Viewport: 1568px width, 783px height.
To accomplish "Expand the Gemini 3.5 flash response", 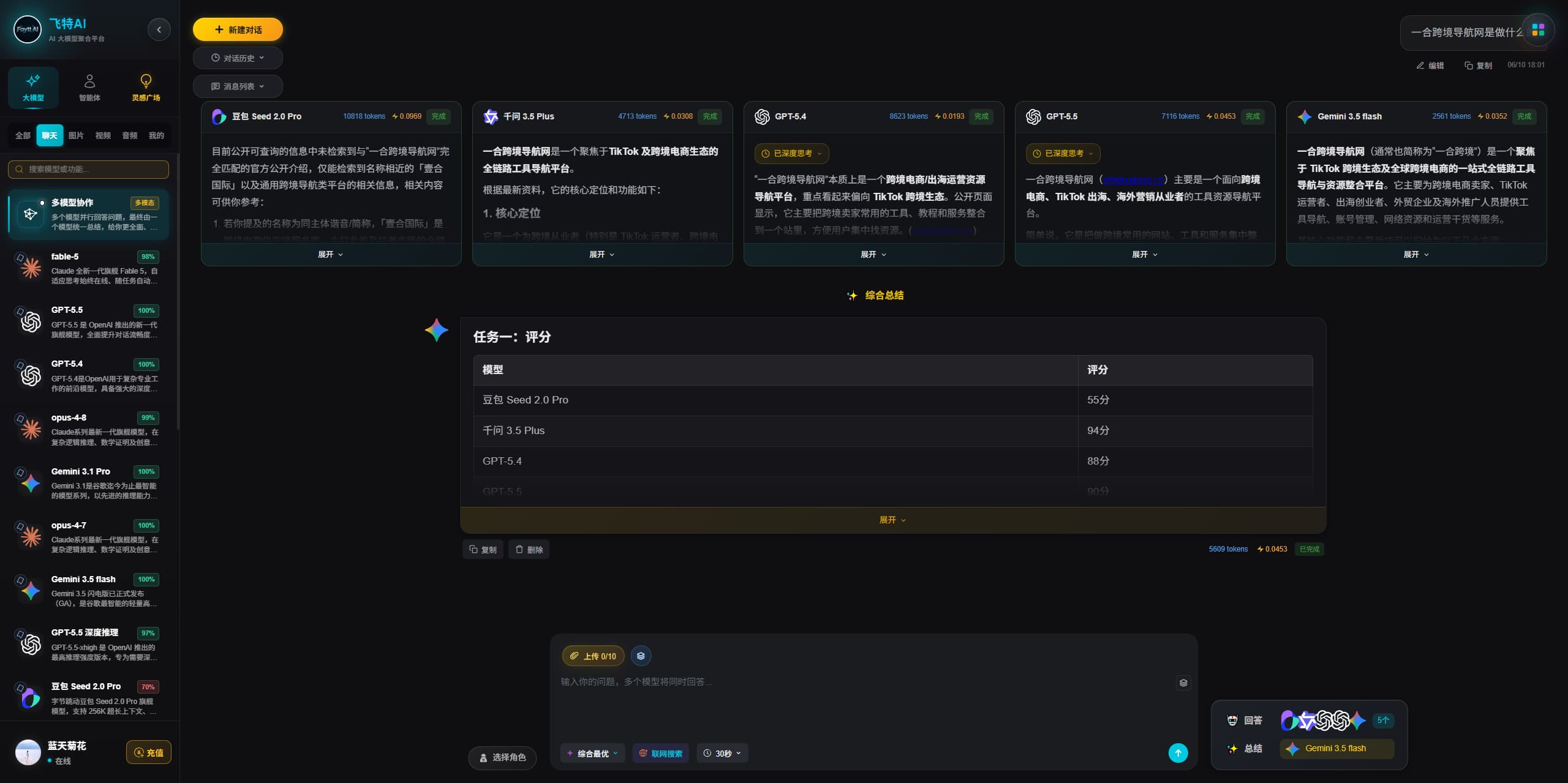I will tap(1416, 254).
